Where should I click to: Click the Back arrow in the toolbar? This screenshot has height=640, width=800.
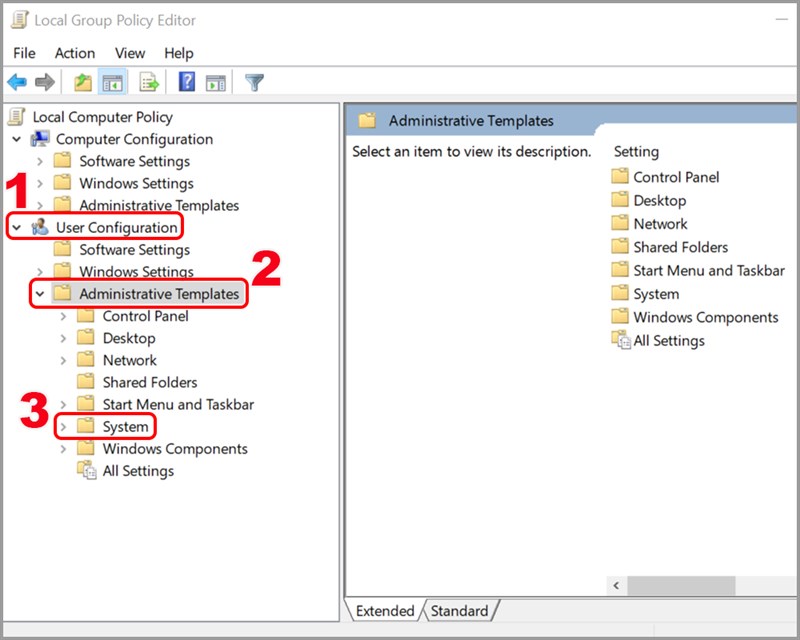coord(17,83)
